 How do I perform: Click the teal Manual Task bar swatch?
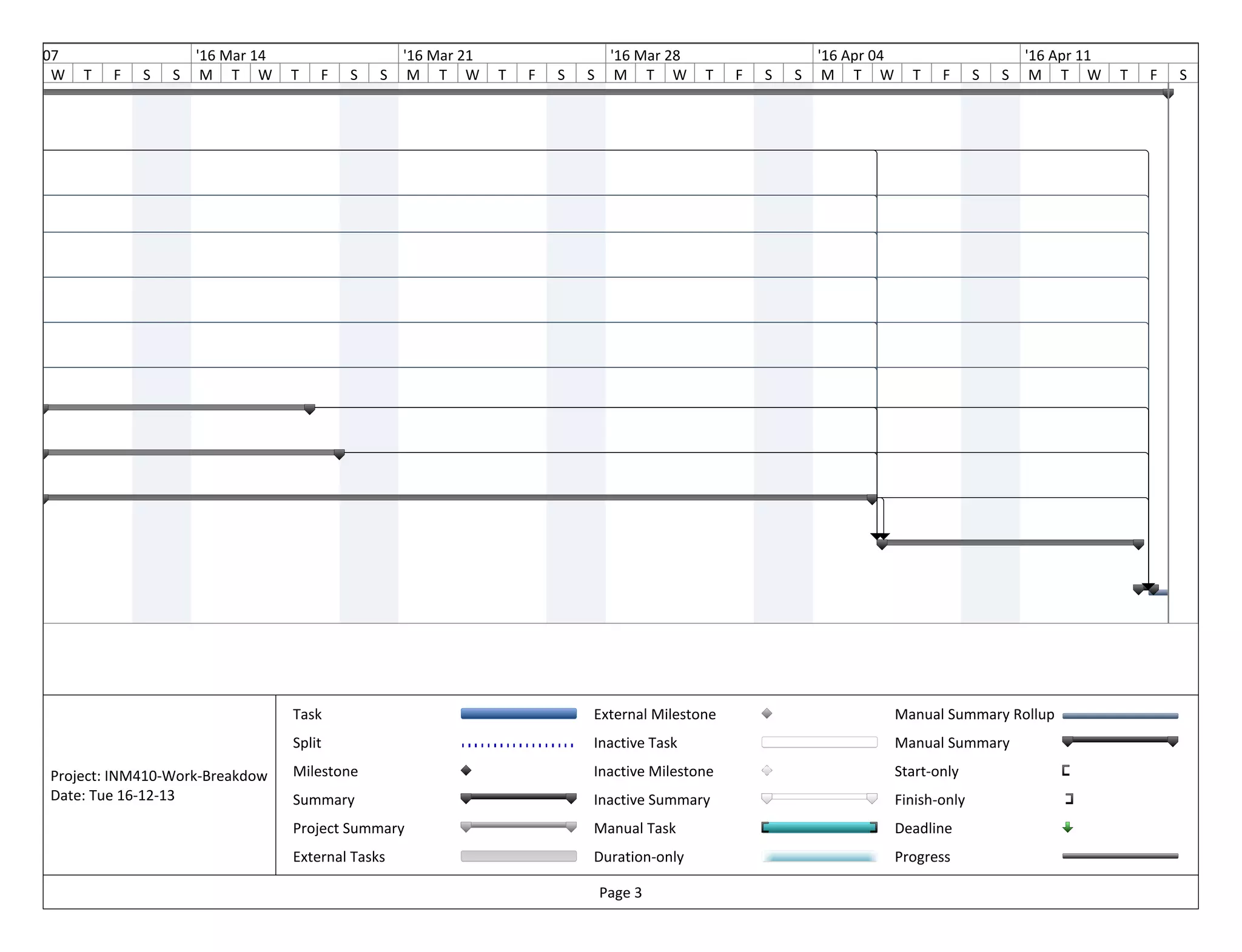(819, 828)
